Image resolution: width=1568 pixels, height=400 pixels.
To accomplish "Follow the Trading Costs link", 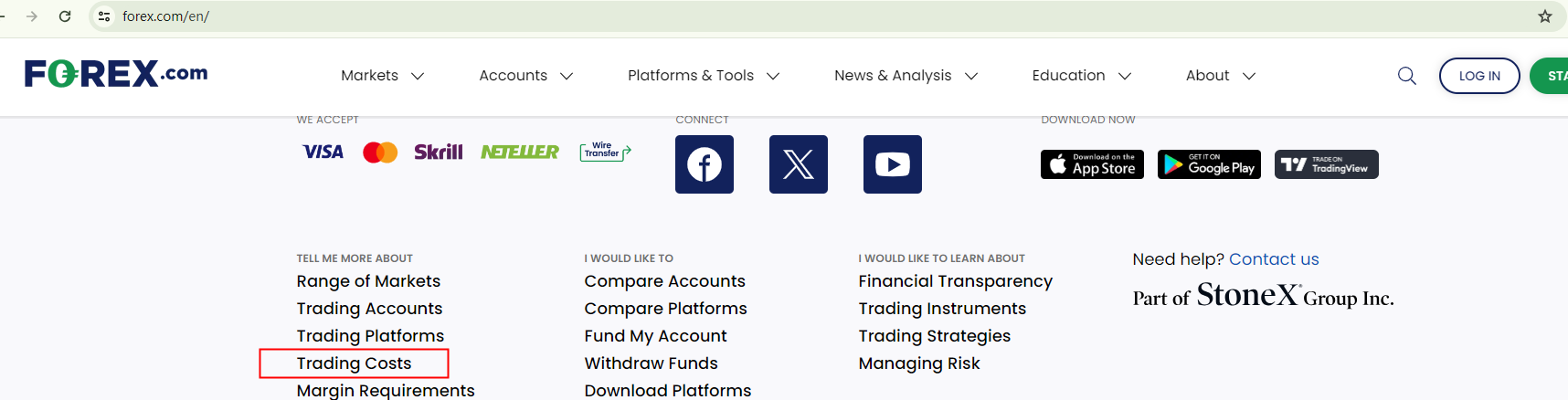I will click(354, 363).
